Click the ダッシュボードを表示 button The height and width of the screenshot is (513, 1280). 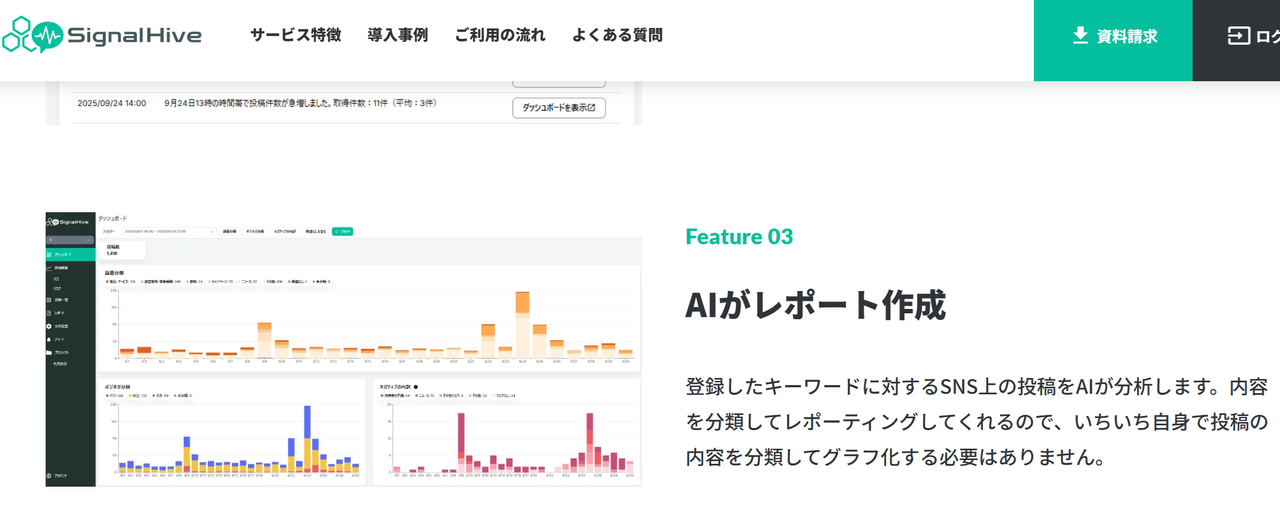tap(559, 108)
